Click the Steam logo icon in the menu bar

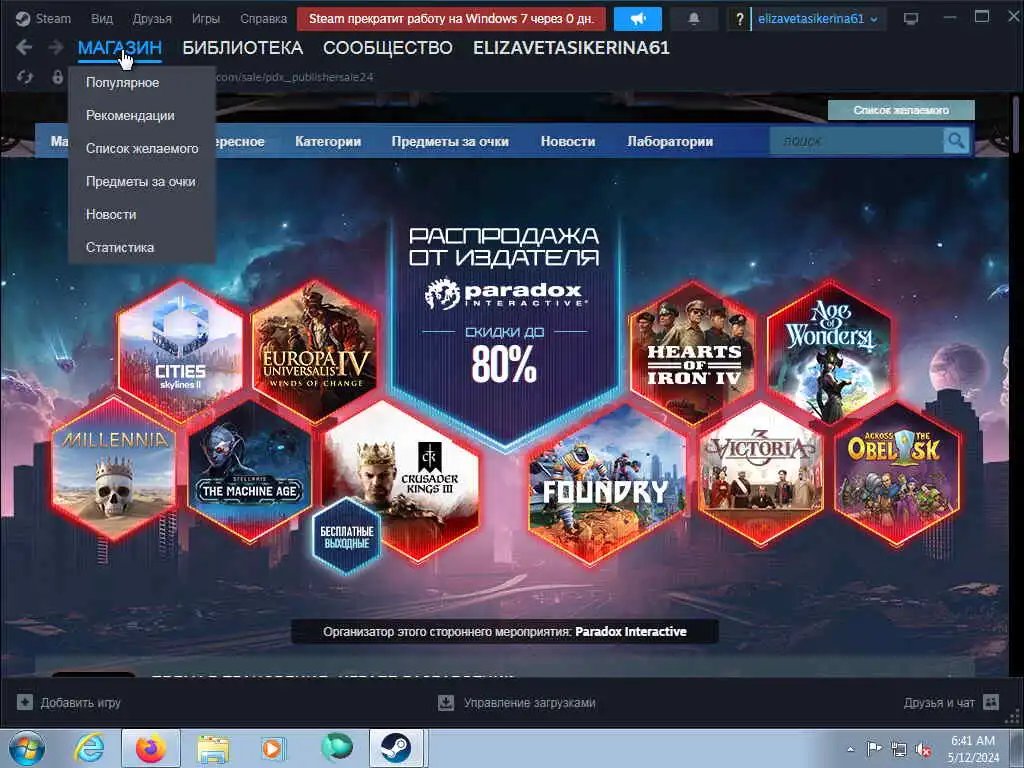pos(23,18)
